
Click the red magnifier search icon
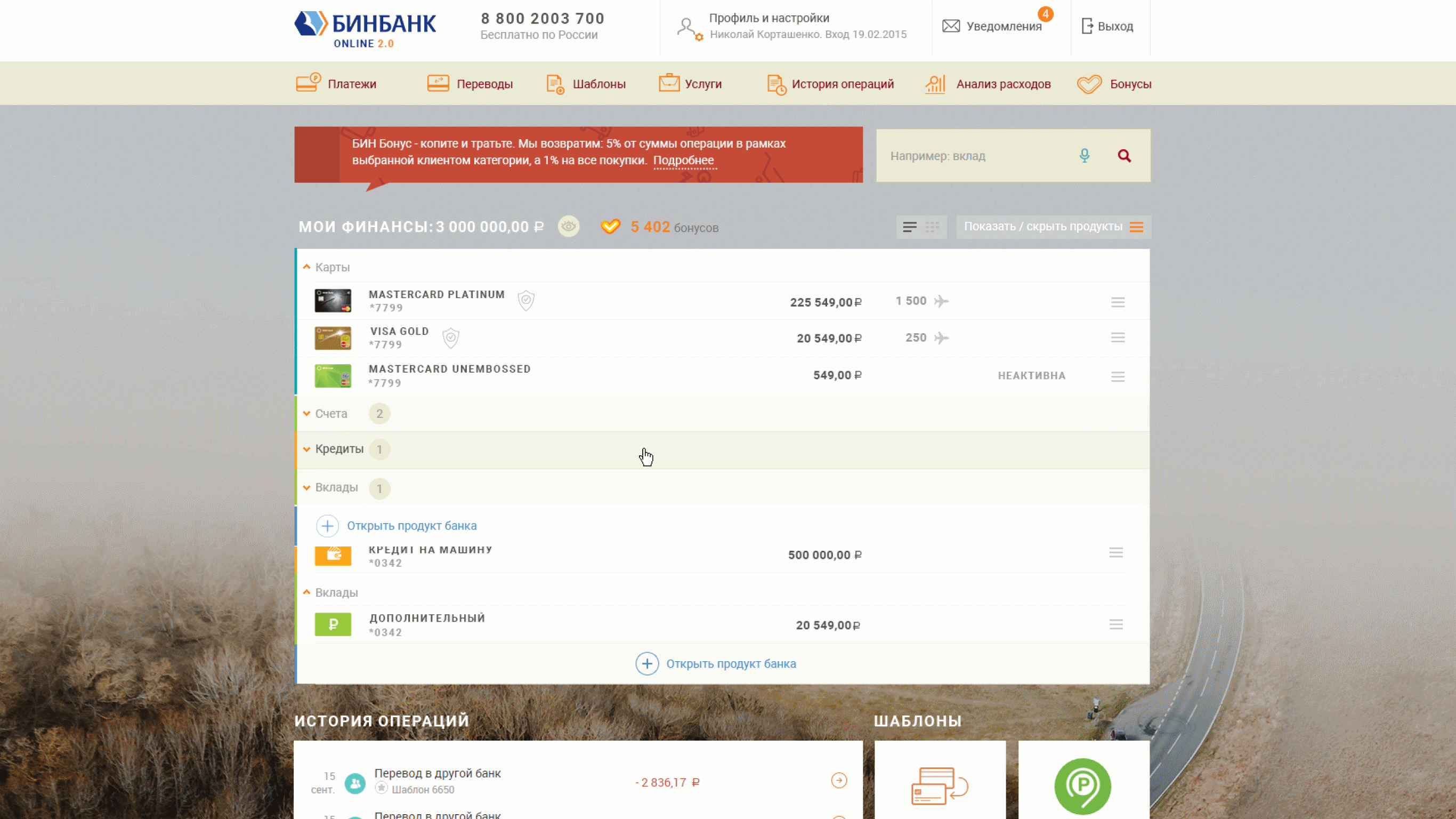[1124, 156]
